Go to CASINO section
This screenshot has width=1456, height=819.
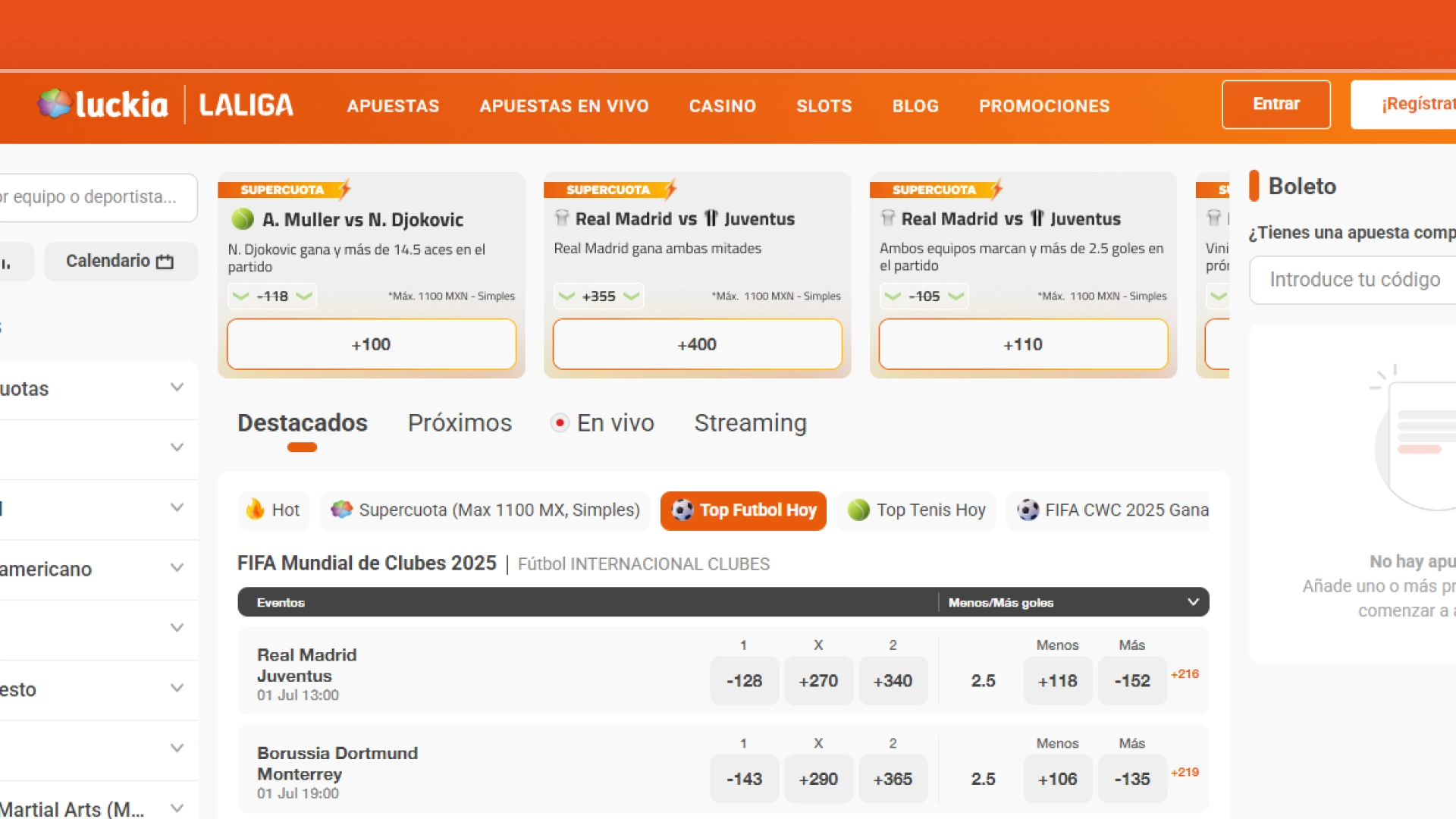pos(723,106)
